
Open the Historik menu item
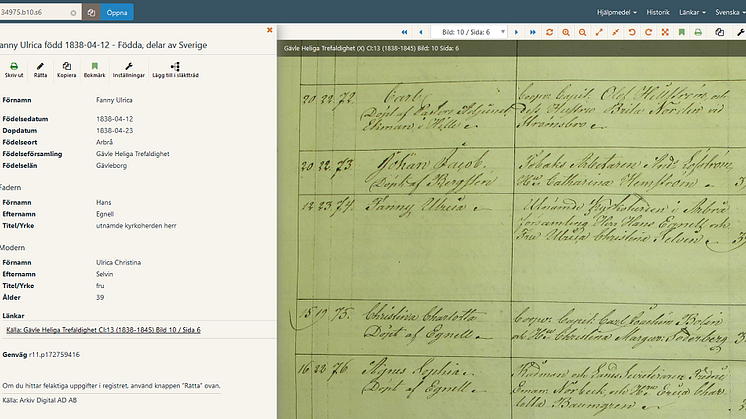pyautogui.click(x=658, y=12)
